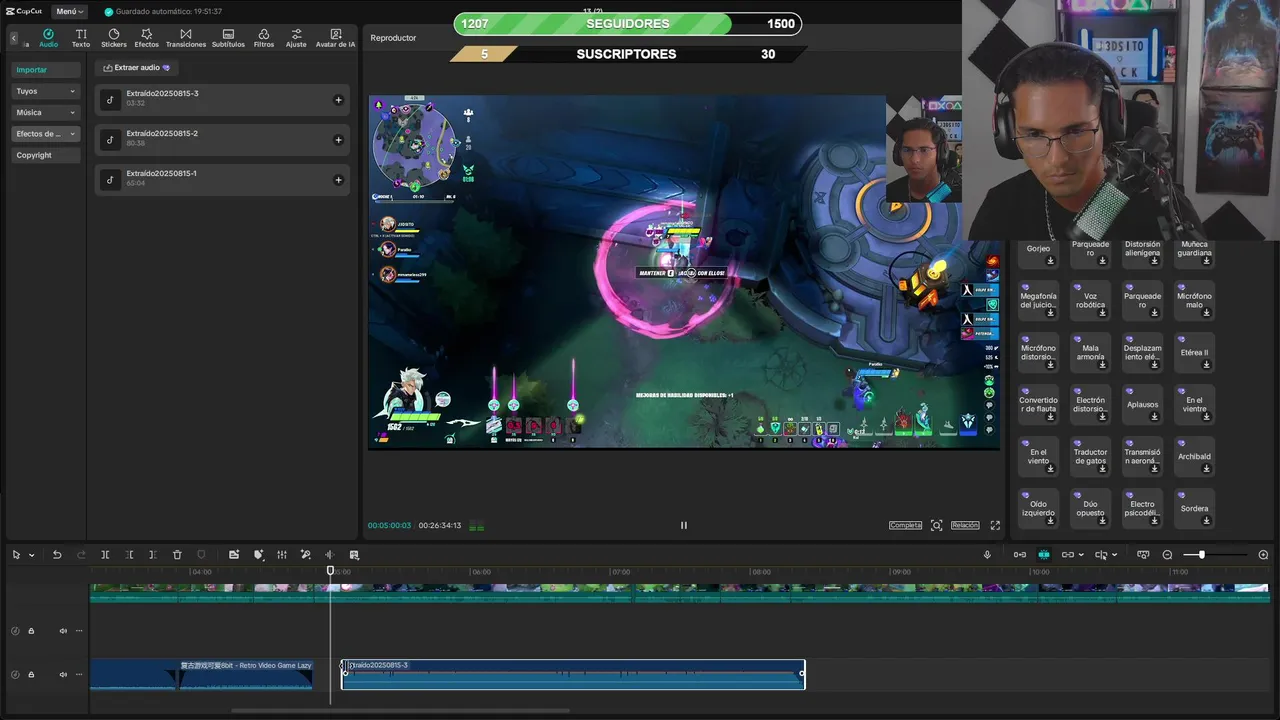Select the Extraído20250815-3 clip on timeline
The image size is (1280, 720).
[573, 674]
